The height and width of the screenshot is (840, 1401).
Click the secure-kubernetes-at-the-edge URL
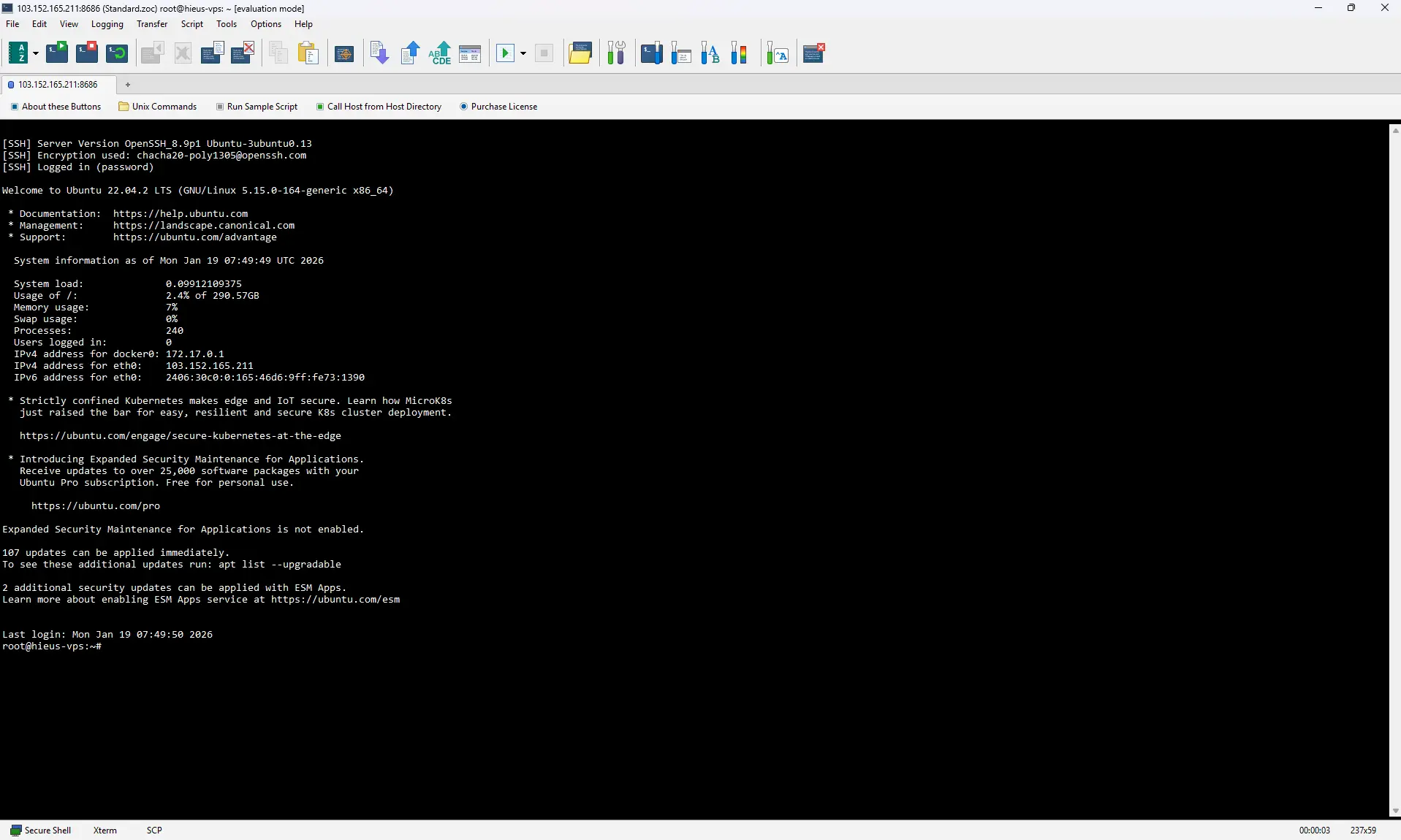click(181, 436)
